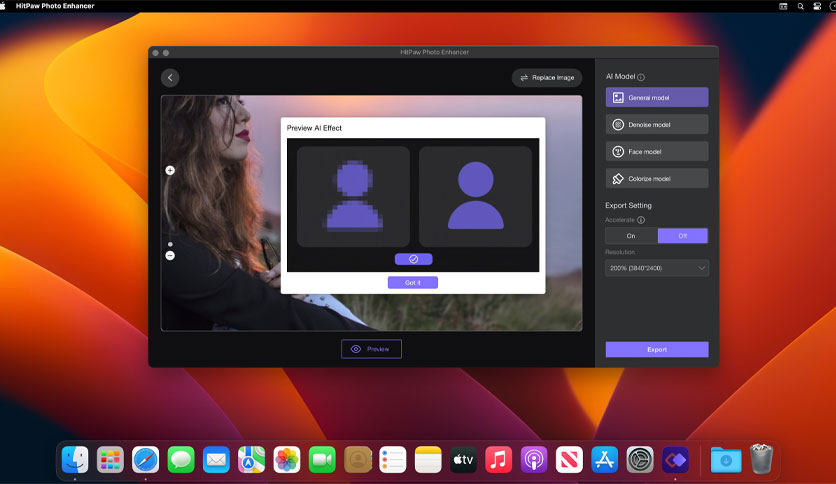Zoom out with the minus icon

coord(170,256)
